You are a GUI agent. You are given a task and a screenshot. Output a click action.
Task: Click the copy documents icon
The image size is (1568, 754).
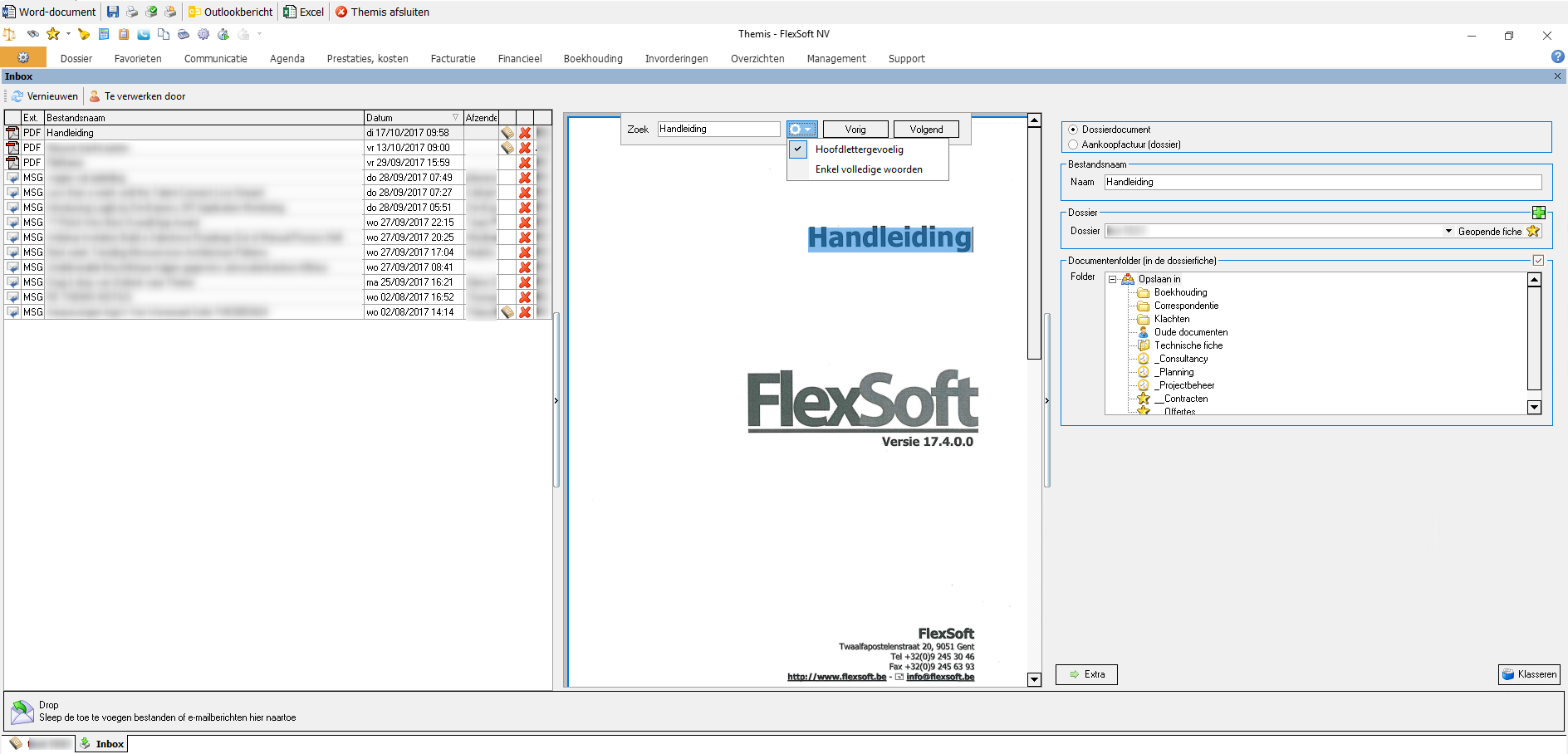[x=164, y=34]
